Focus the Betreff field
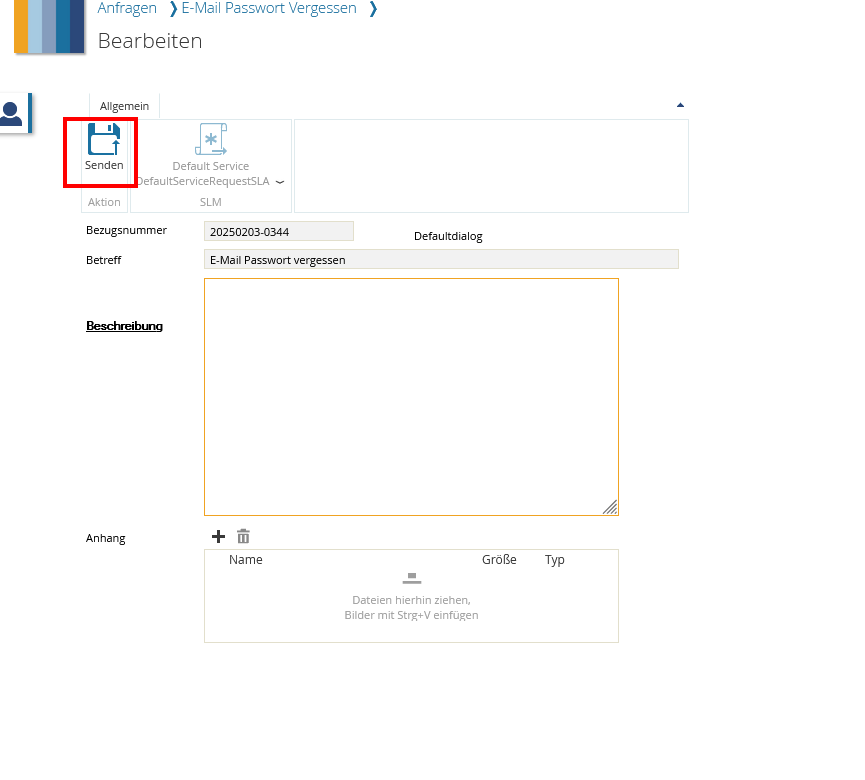Viewport: 865px width, 780px height. [x=440, y=260]
